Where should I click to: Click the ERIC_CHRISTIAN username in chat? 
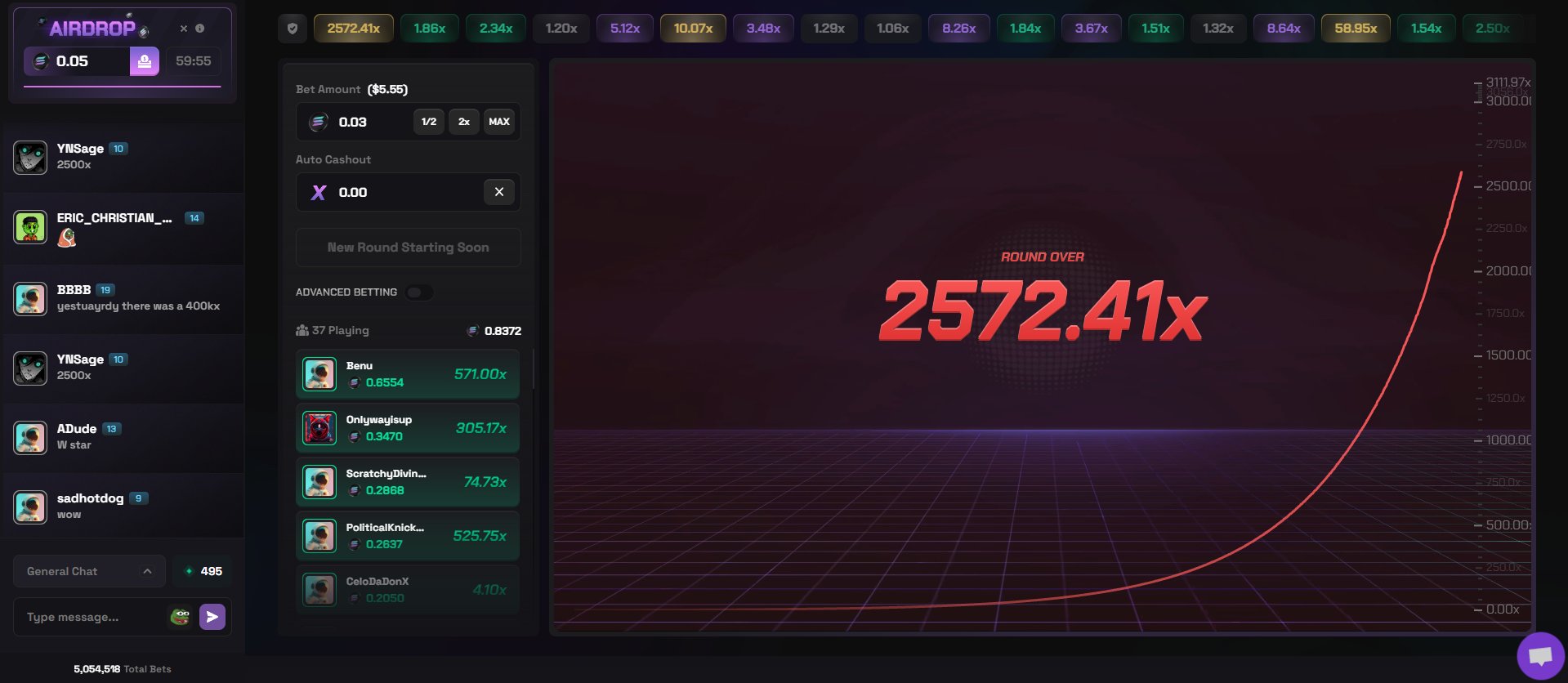point(114,218)
